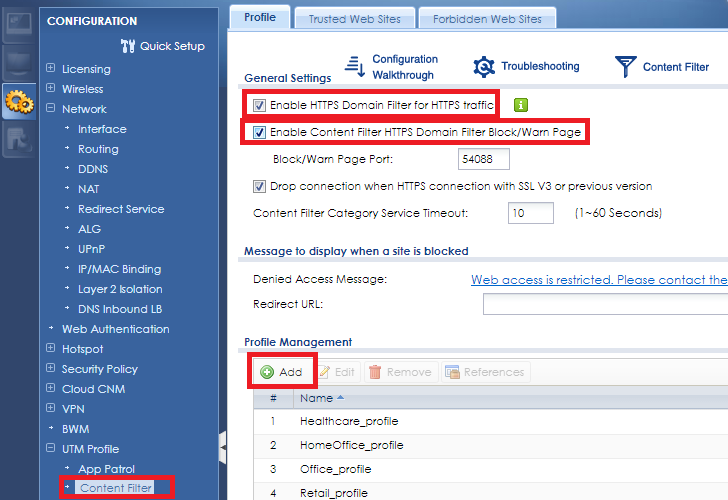Toggle Content Filter Block/Warn Page checkbox
This screenshot has width=728, height=500.
(x=260, y=132)
